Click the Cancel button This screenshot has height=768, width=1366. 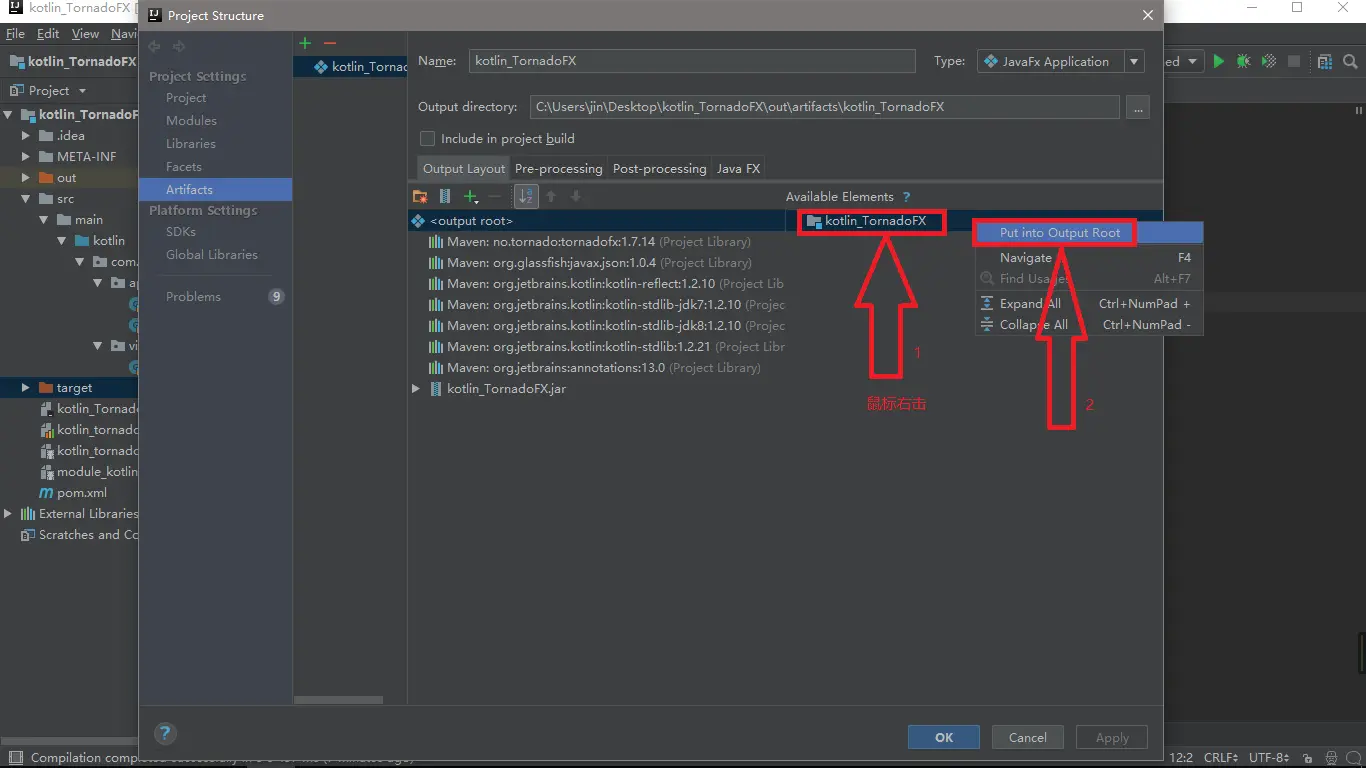click(x=1028, y=737)
